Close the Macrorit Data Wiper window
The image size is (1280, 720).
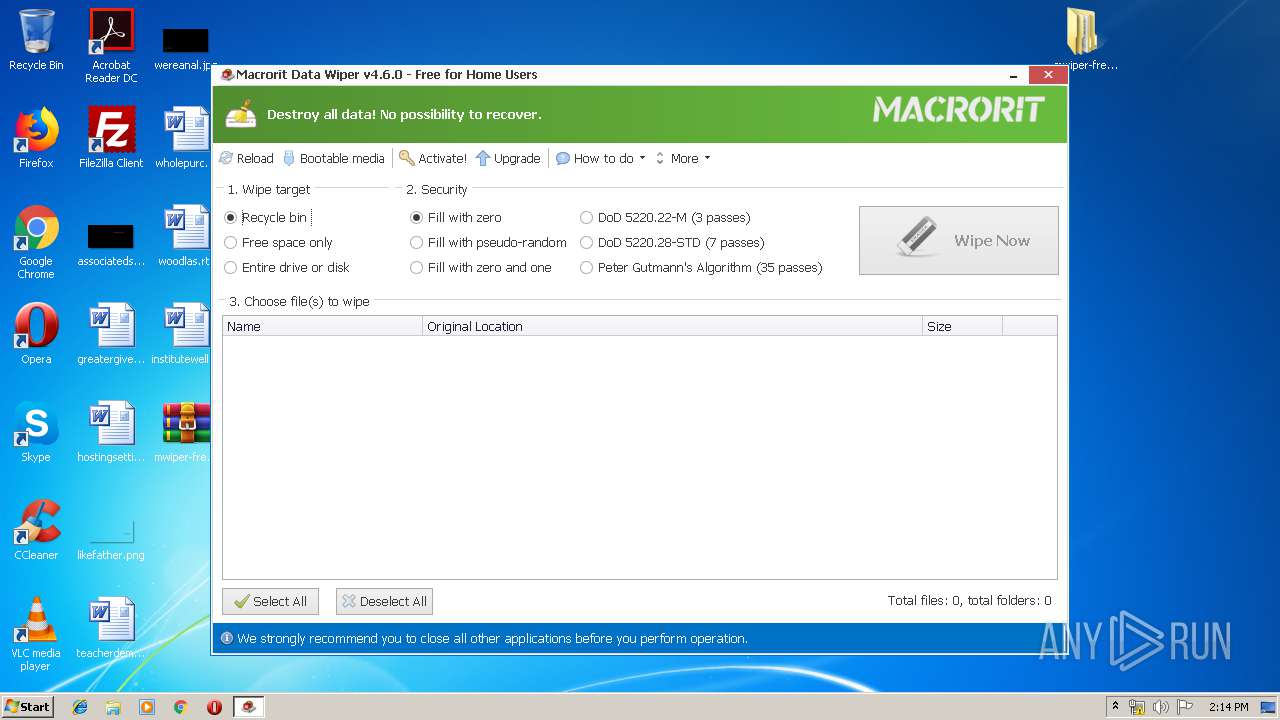click(1048, 75)
